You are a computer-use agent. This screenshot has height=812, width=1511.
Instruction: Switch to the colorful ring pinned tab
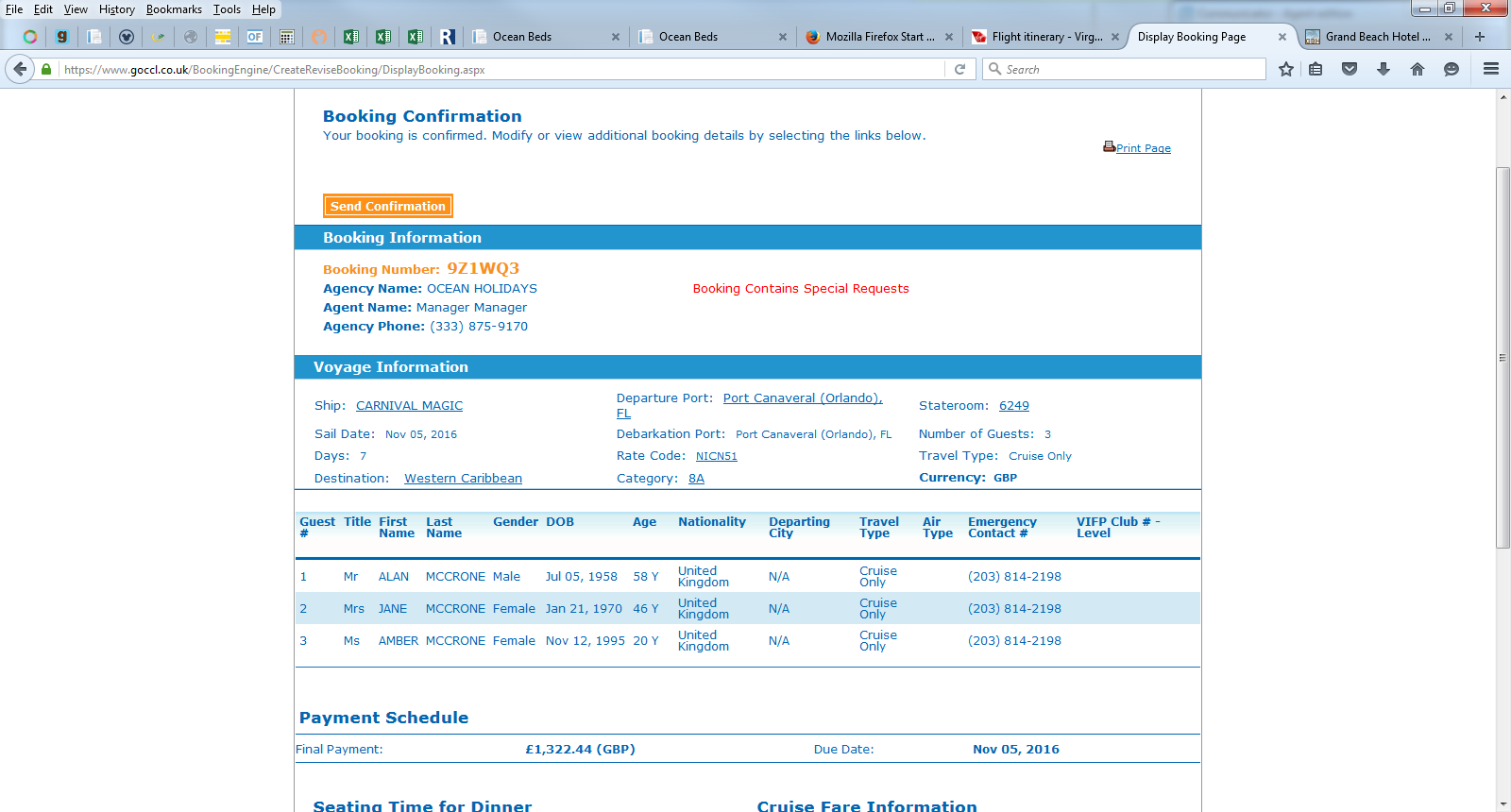[x=30, y=37]
